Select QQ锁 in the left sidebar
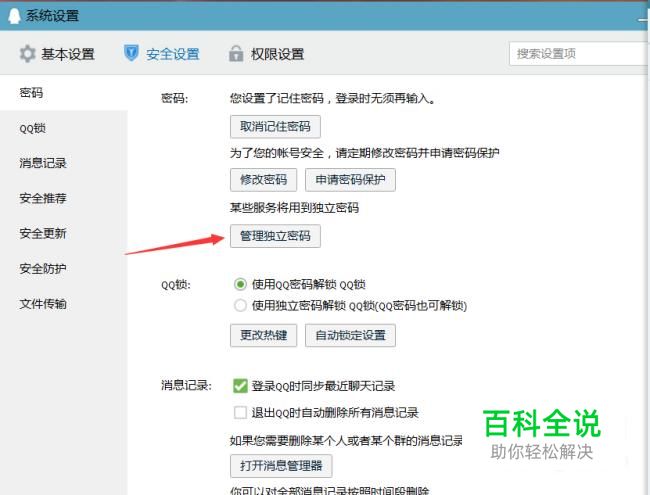This screenshot has height=495, width=650. point(32,128)
